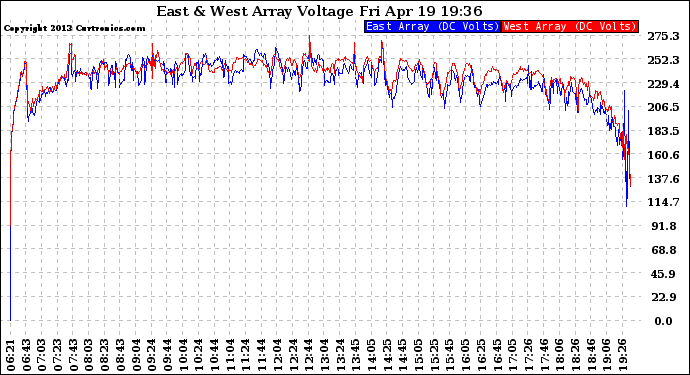Click the x-axis time label 14:25
The image size is (690, 375).
tap(387, 355)
